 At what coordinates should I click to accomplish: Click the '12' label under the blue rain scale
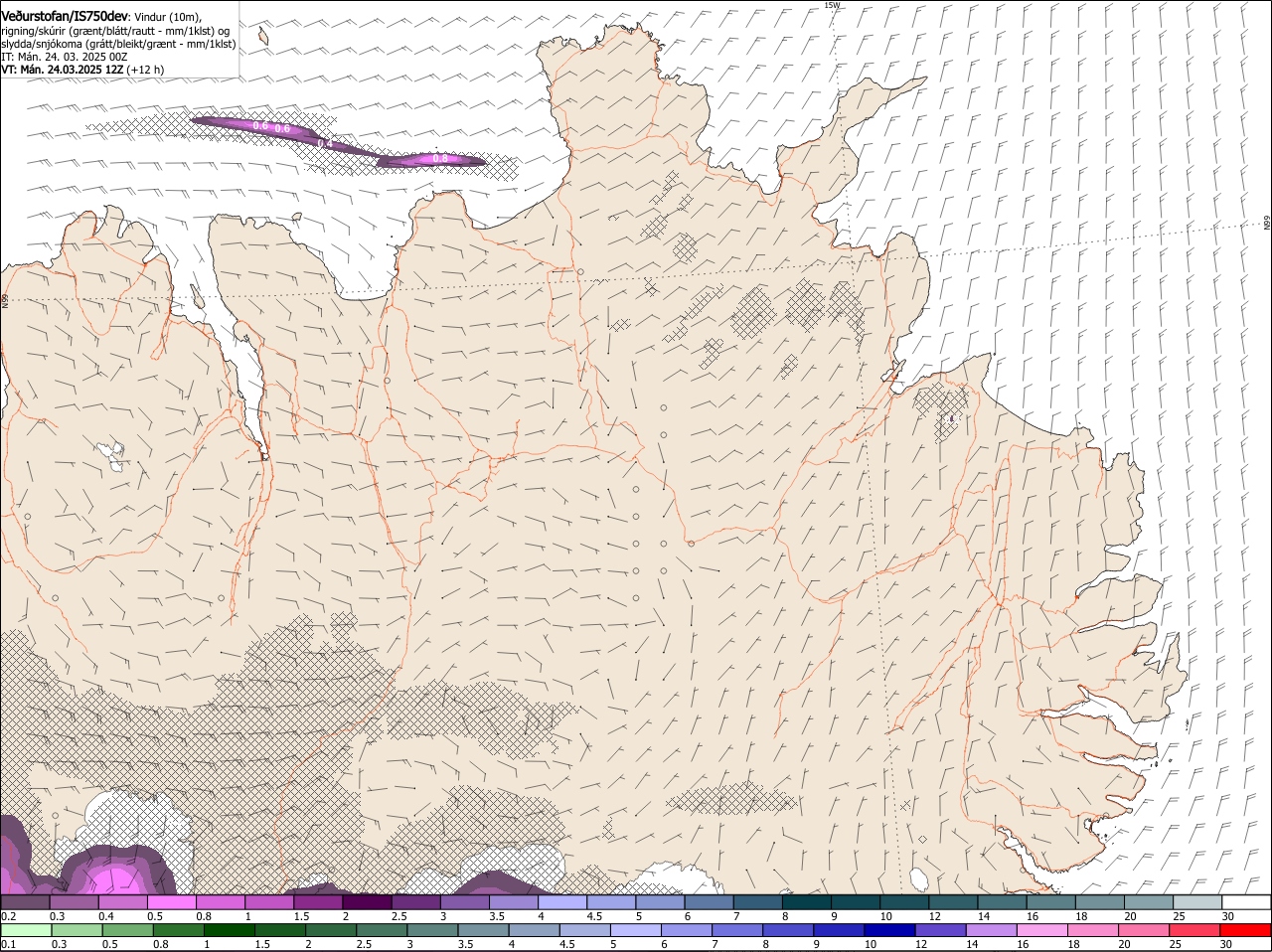[921, 944]
